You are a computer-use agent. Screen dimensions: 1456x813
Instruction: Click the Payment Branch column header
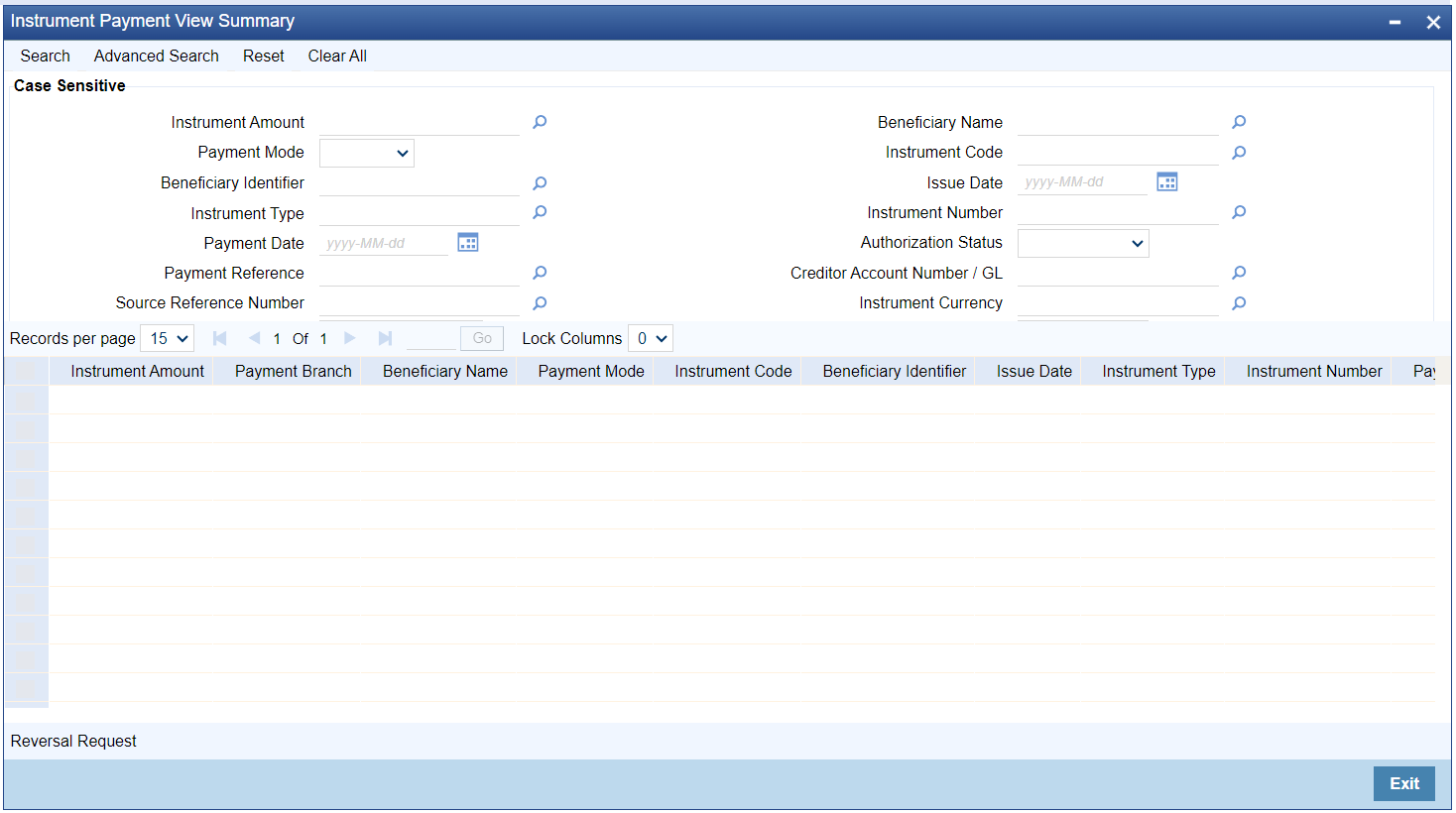click(x=294, y=371)
